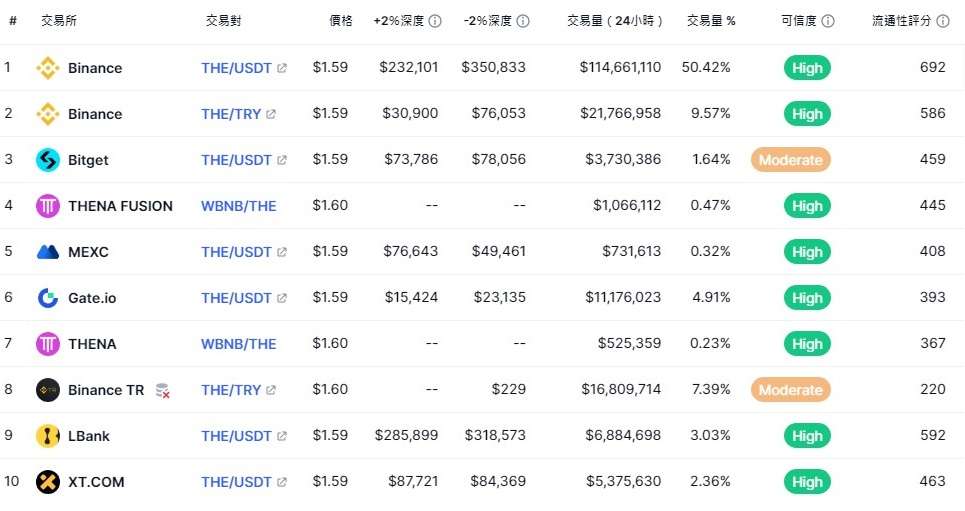Click external link icon on Bitget THE/USDT

282,160
